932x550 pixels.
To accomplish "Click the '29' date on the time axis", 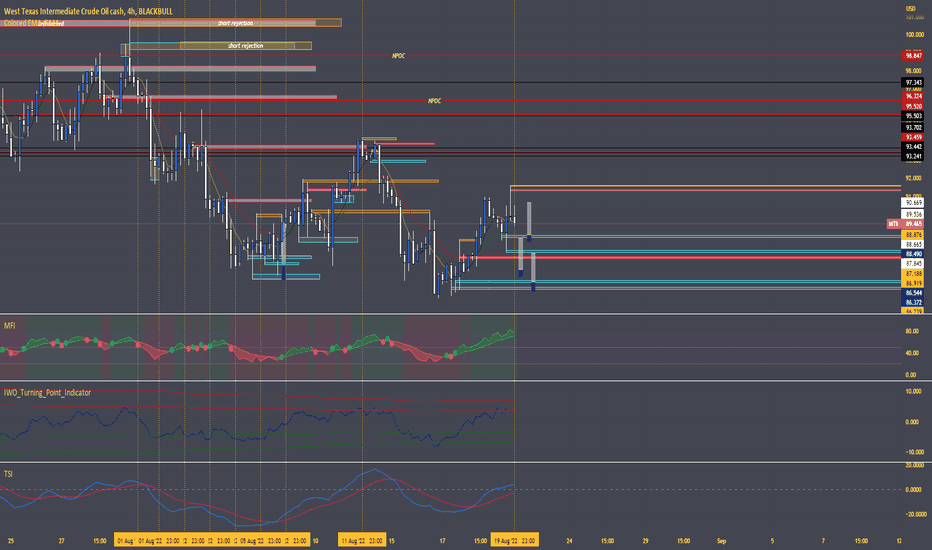I will pyautogui.click(x=645, y=541).
